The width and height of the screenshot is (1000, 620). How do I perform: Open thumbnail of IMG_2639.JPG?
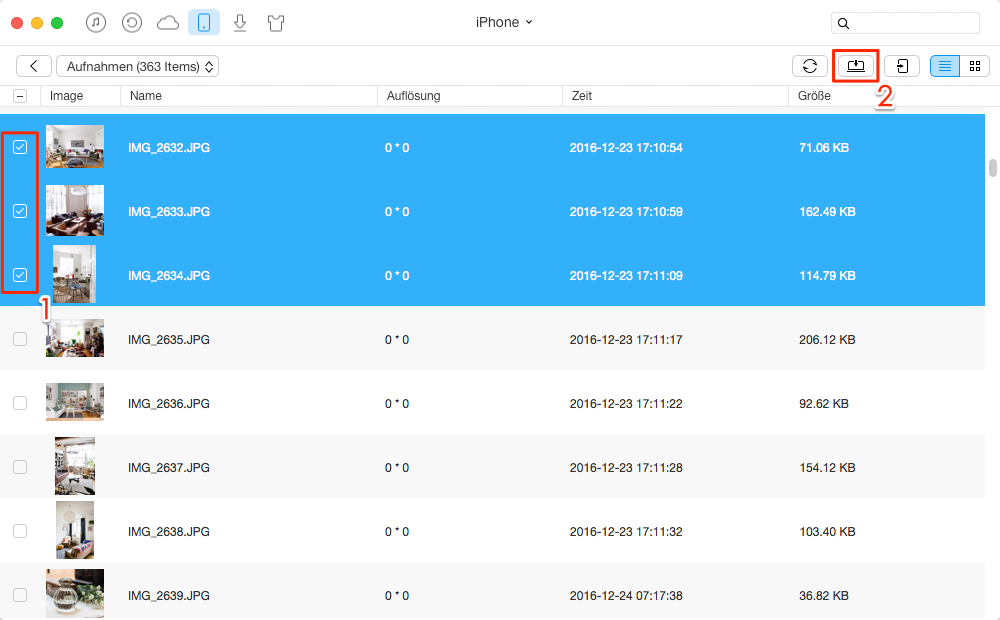[x=75, y=593]
